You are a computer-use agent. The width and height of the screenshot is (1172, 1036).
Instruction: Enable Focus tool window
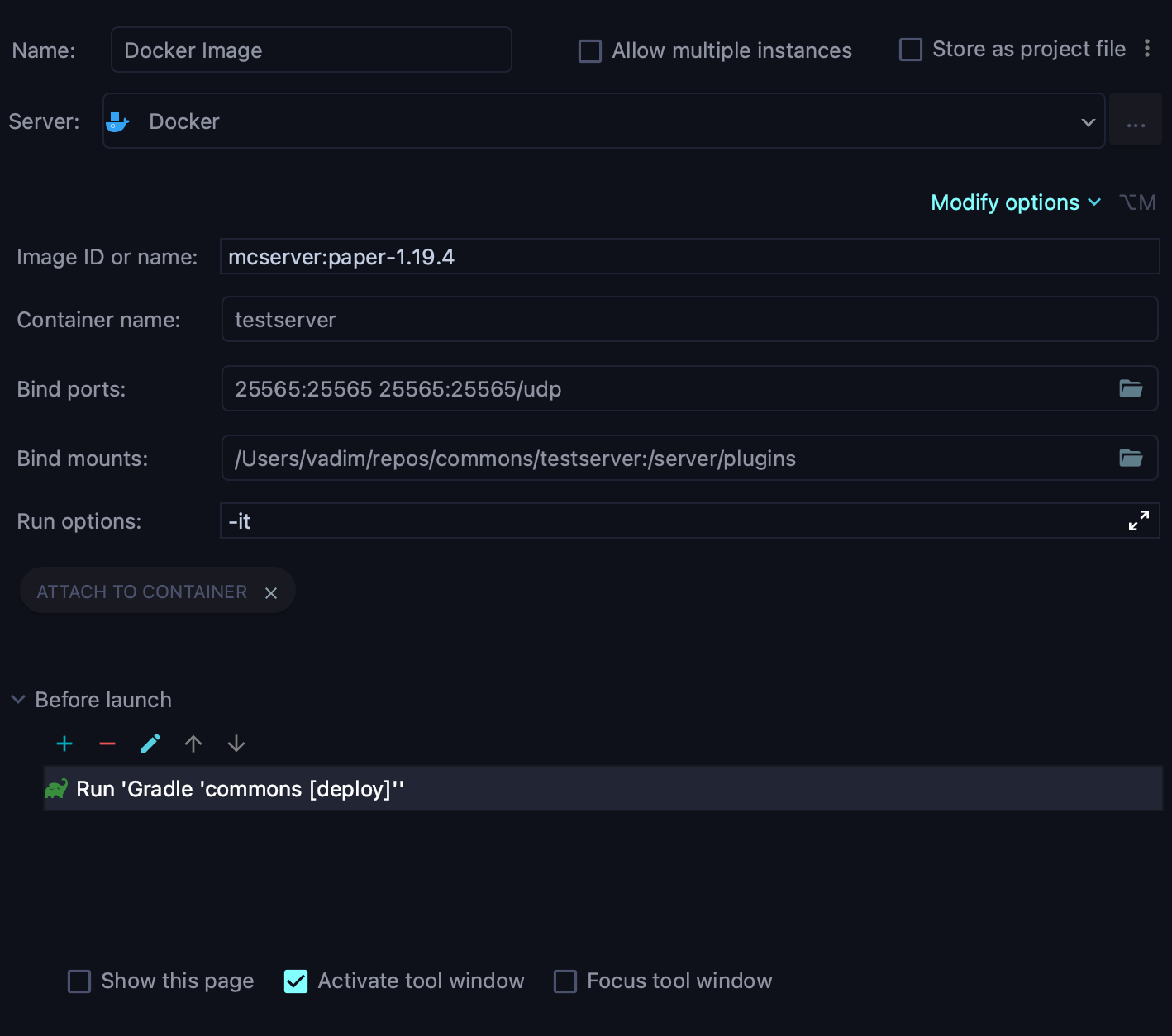[565, 981]
